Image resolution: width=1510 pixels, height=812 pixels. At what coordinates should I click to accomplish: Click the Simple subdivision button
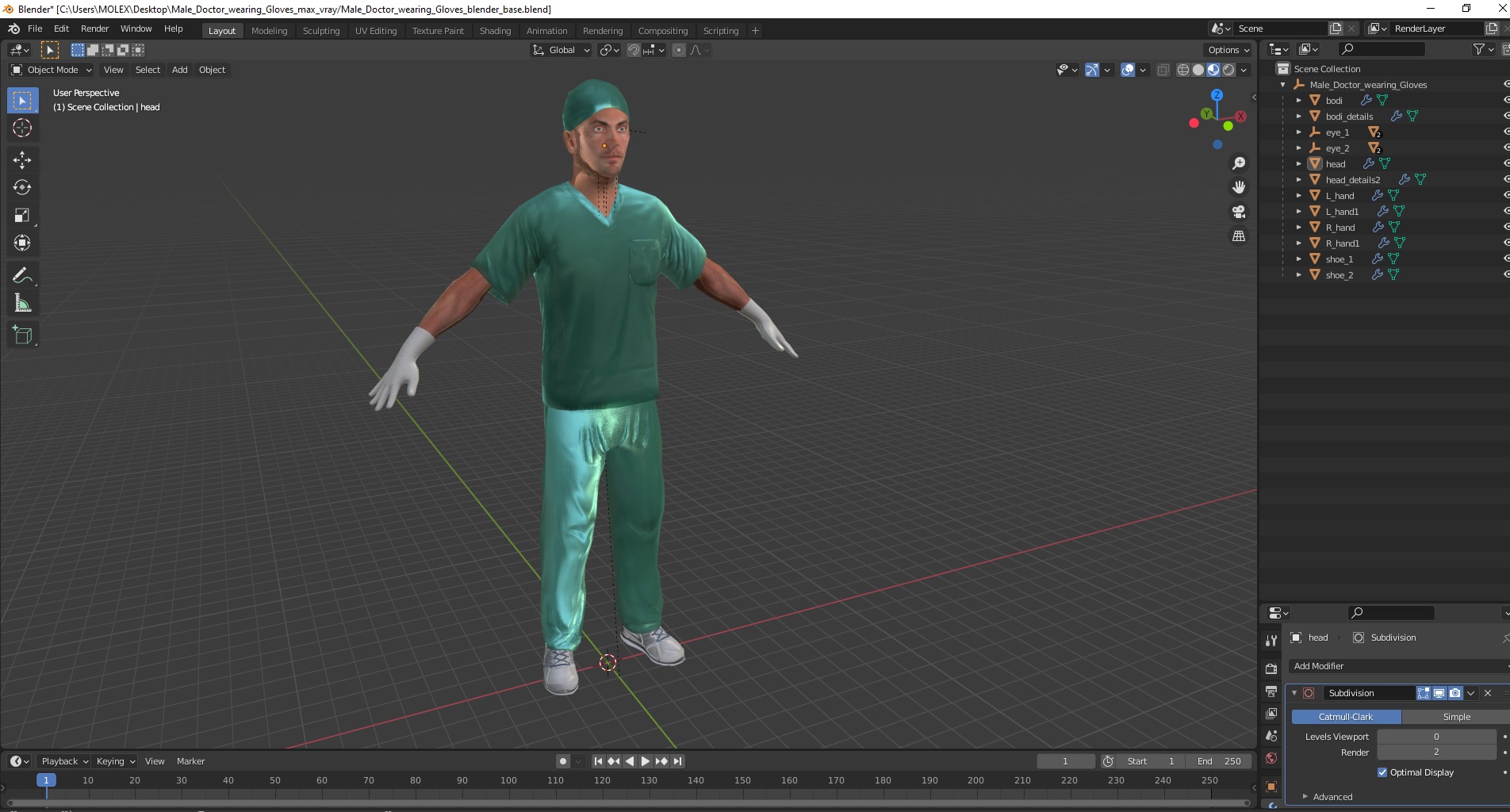[1456, 717]
